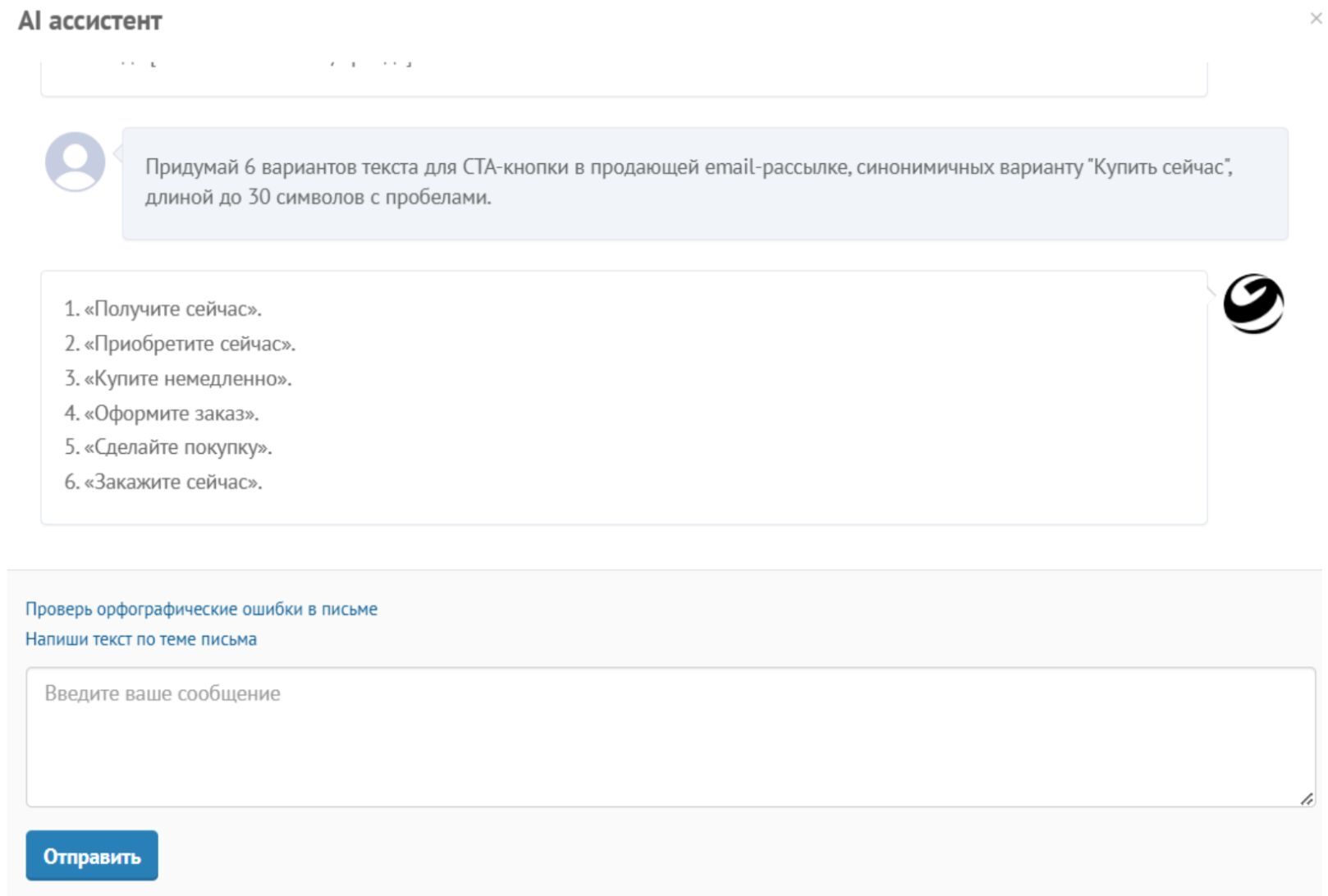Close the AI ассистент dialog

coord(1316,18)
